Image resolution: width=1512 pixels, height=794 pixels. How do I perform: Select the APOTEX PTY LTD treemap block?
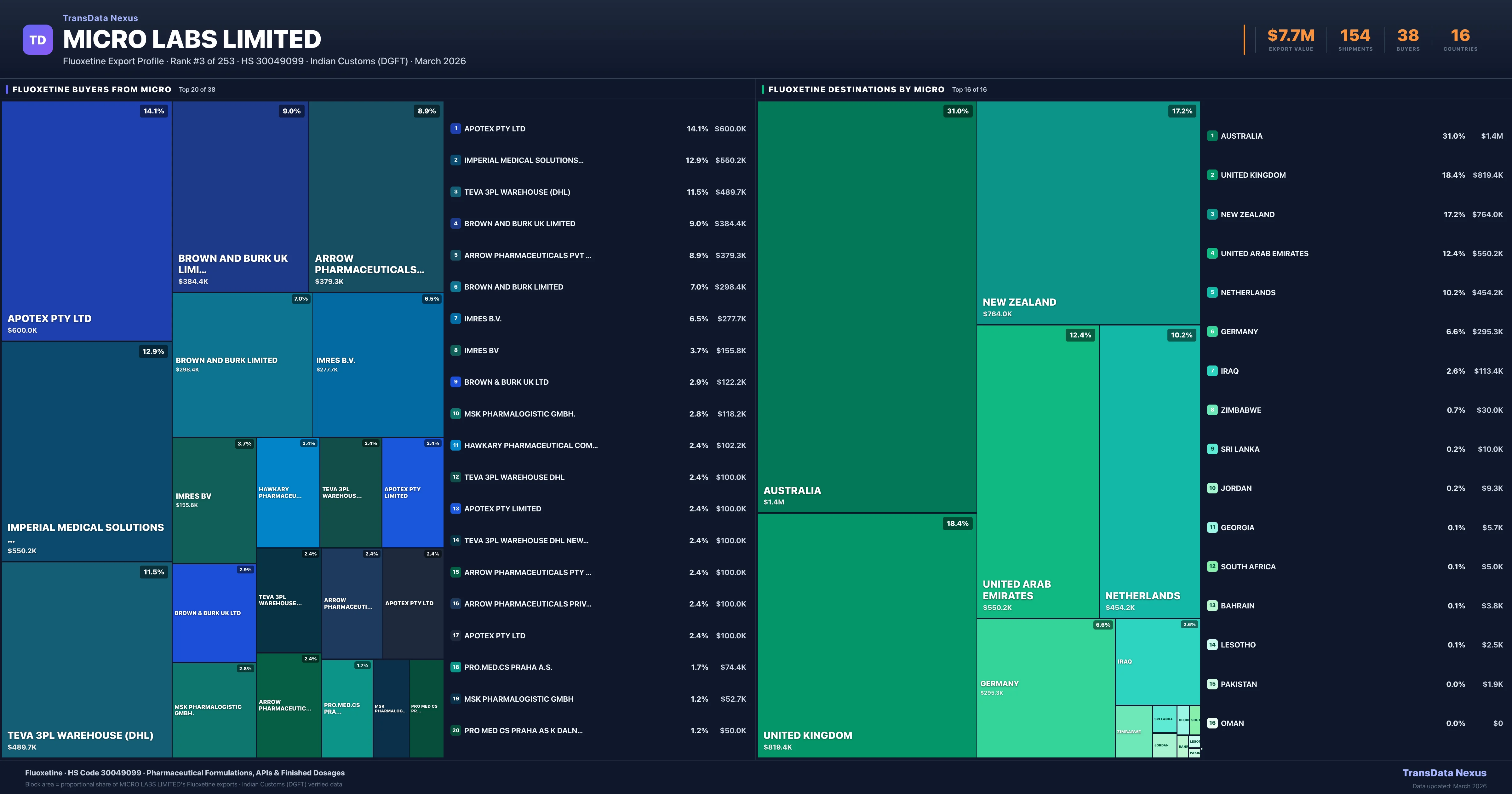(x=86, y=221)
